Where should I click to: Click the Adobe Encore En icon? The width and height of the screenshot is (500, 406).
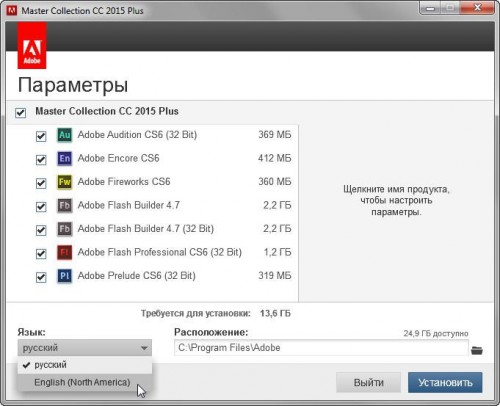[x=65, y=158]
